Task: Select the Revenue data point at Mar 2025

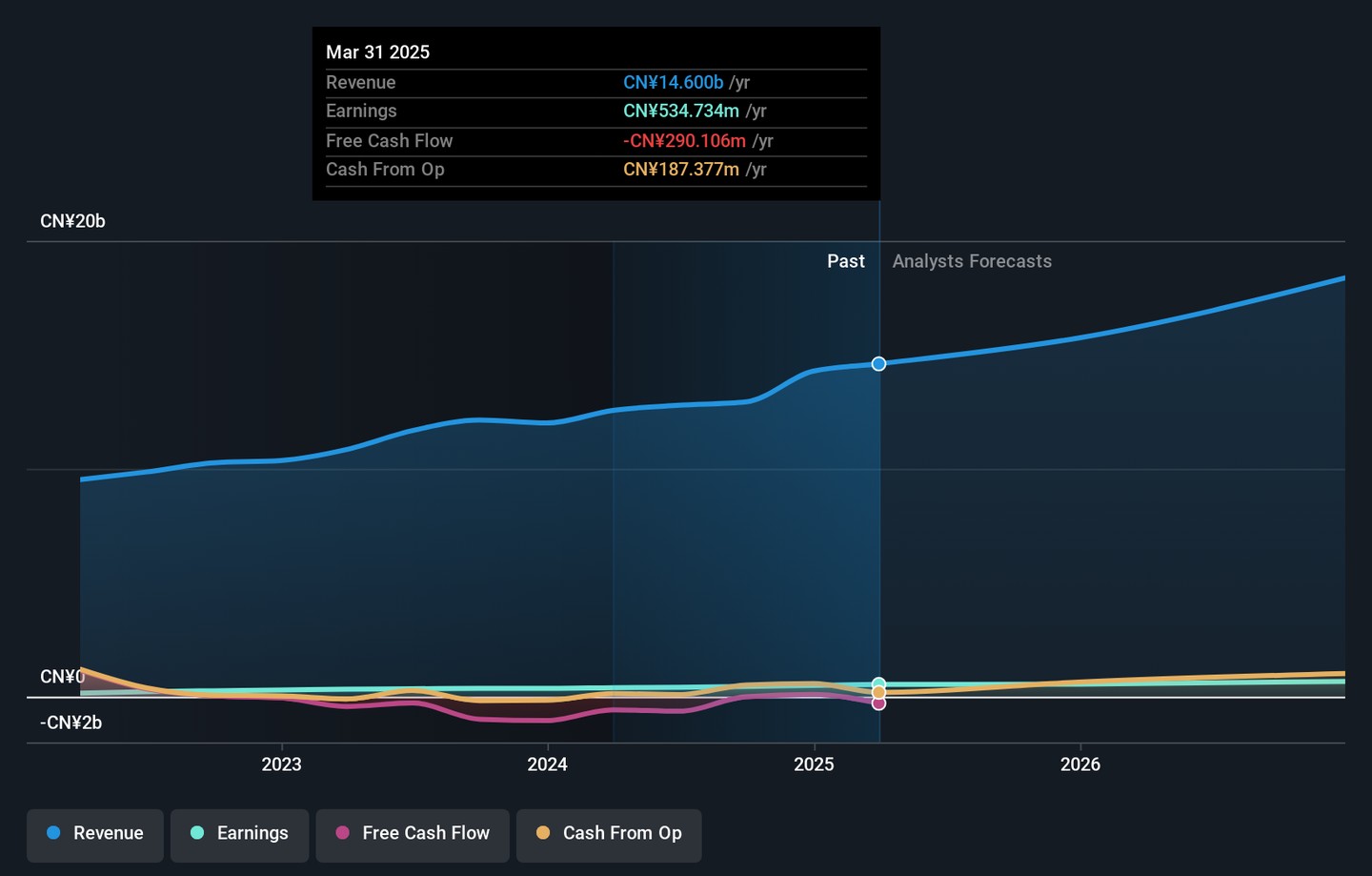Action: coord(878,364)
